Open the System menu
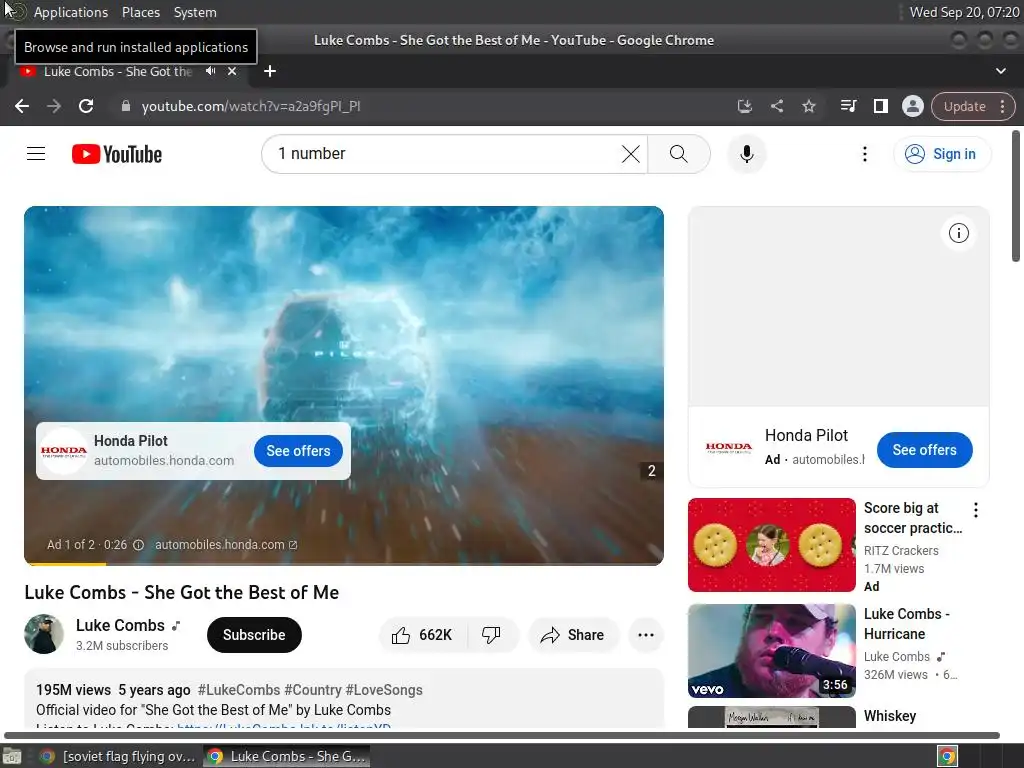Image resolution: width=1024 pixels, height=768 pixels. (x=195, y=12)
